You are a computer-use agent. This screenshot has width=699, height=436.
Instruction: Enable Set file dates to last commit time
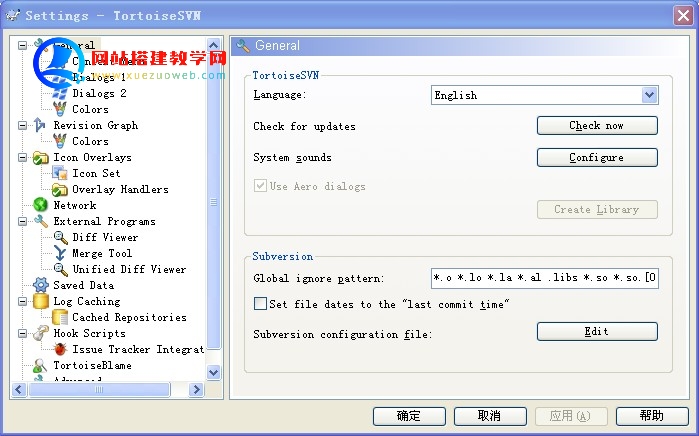260,304
